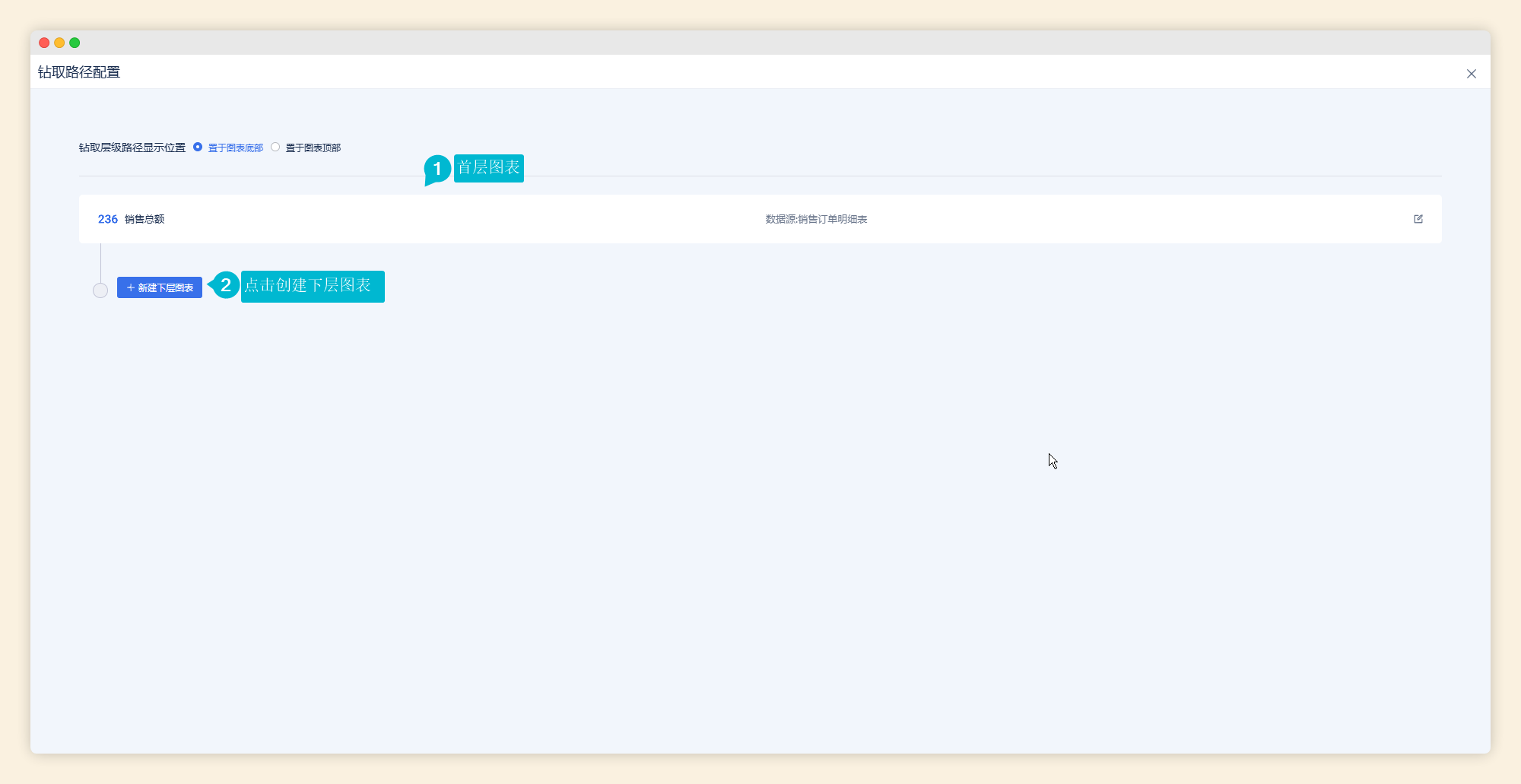The image size is (1521, 784).
Task: Close the 钻取路径配置 dialog with the X icon
Action: tap(1472, 74)
